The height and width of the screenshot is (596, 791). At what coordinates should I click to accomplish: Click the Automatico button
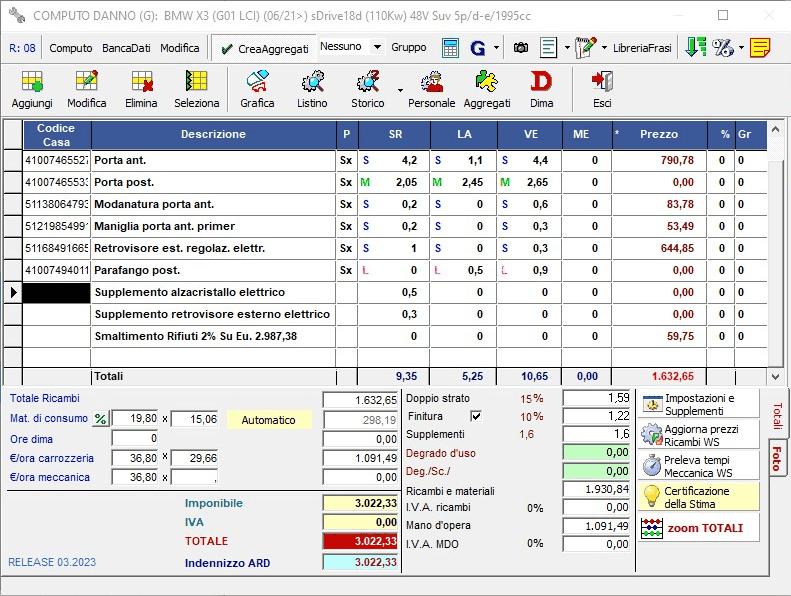pos(269,420)
